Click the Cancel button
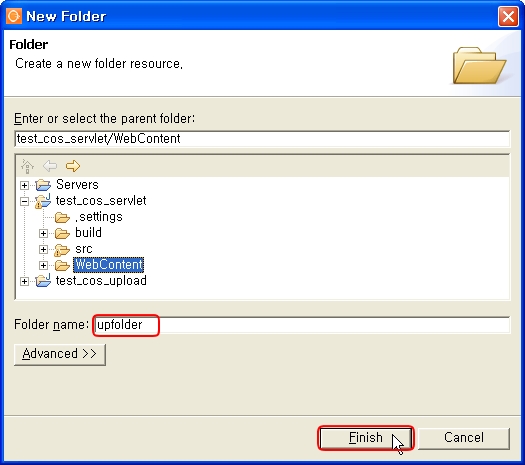This screenshot has height=465, width=525. [464, 438]
